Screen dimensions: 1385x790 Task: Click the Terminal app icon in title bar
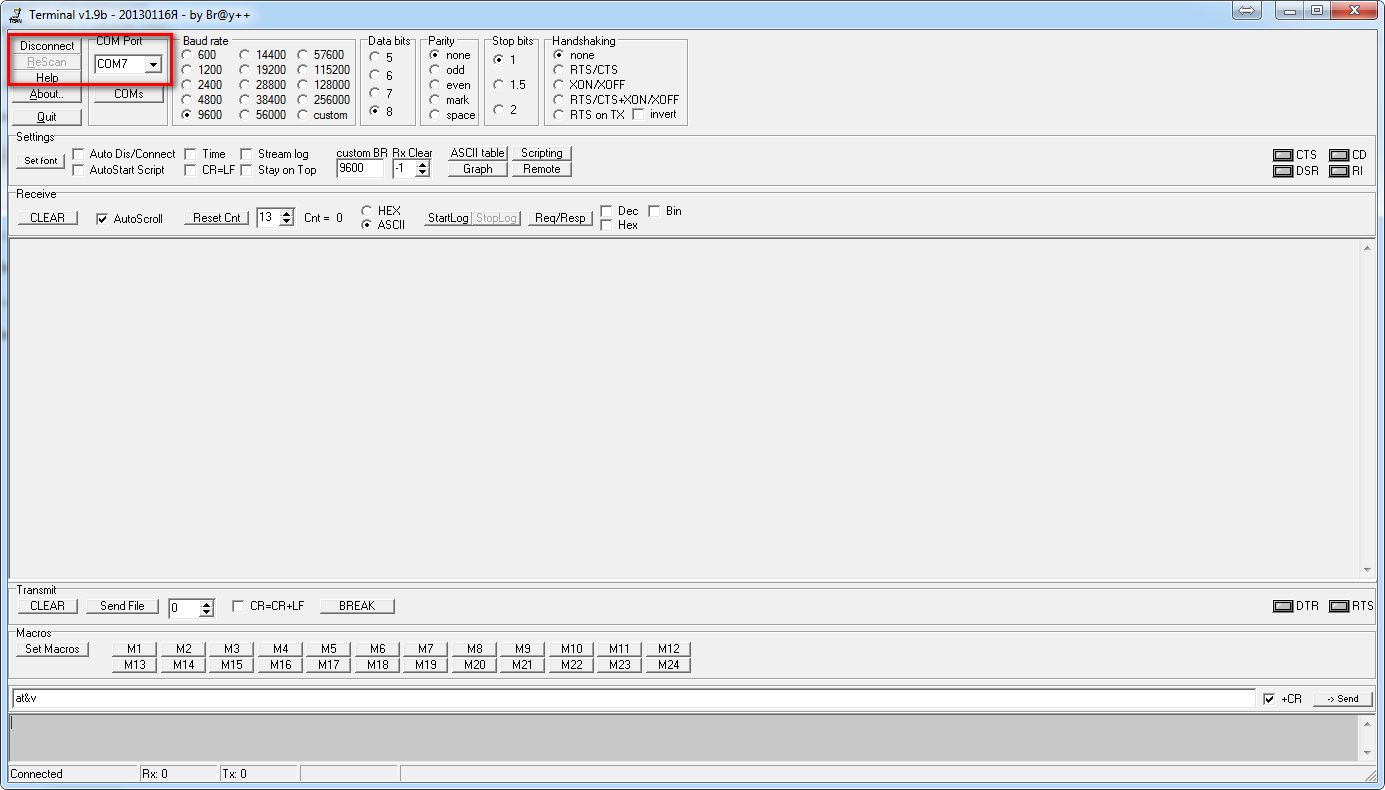coord(15,12)
